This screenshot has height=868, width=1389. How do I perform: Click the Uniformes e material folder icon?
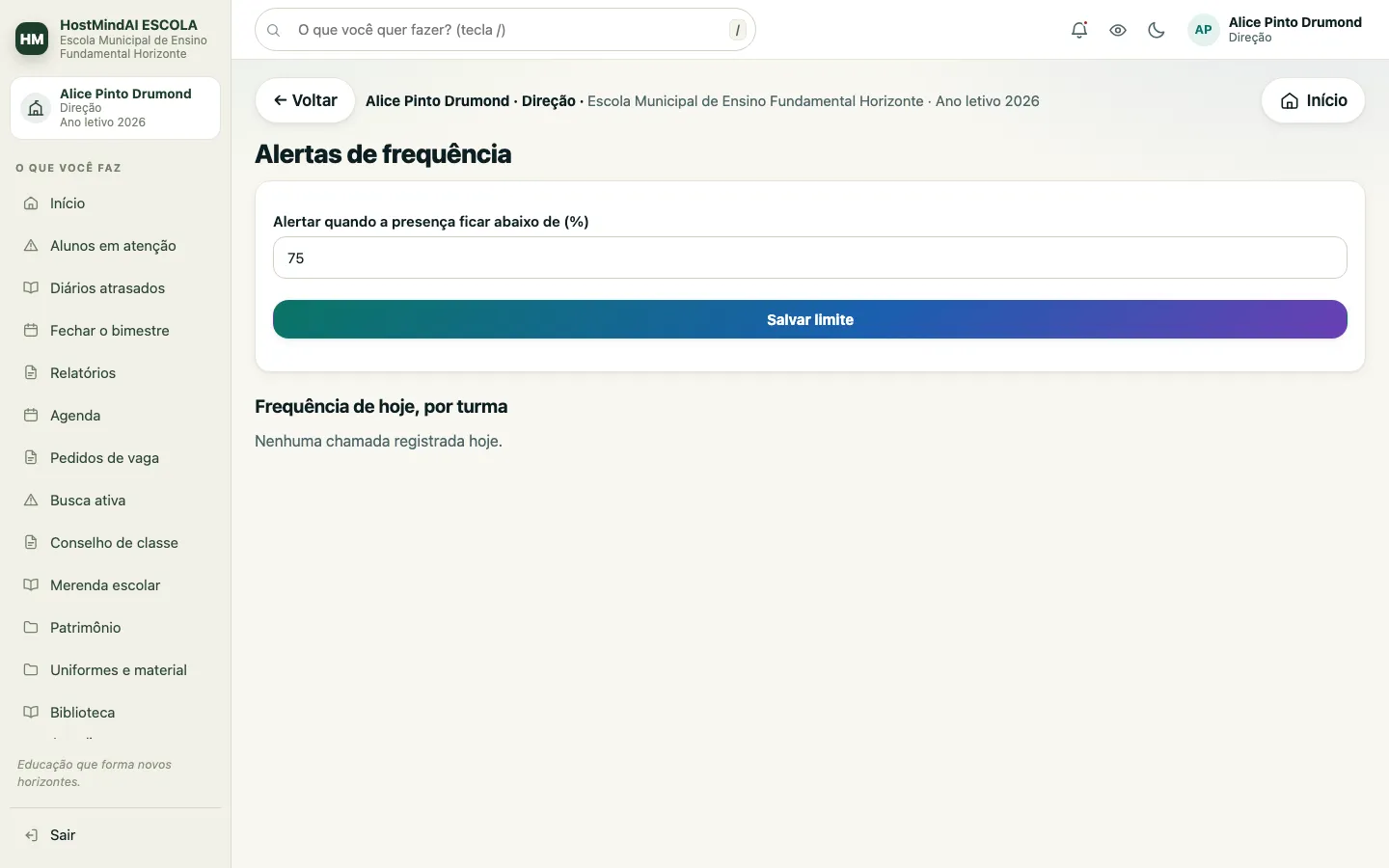(x=31, y=670)
